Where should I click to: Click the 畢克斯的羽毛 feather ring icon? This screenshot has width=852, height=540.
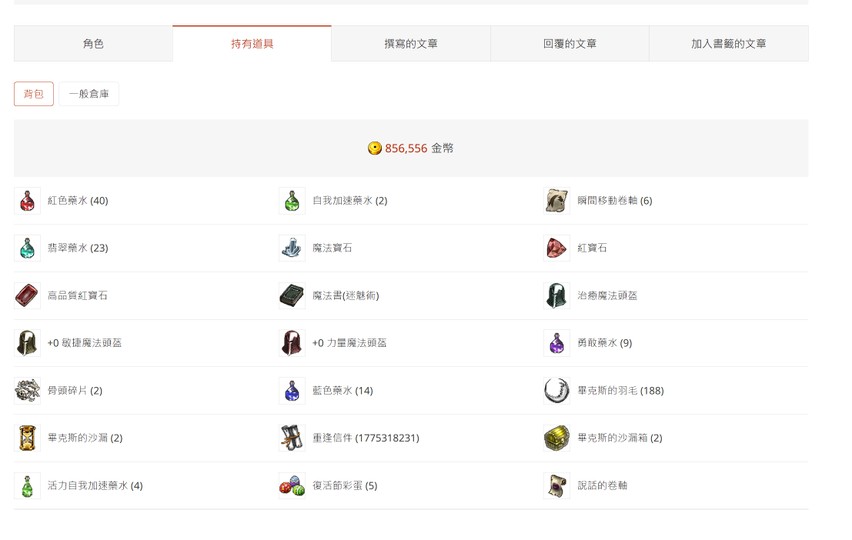[x=556, y=391]
